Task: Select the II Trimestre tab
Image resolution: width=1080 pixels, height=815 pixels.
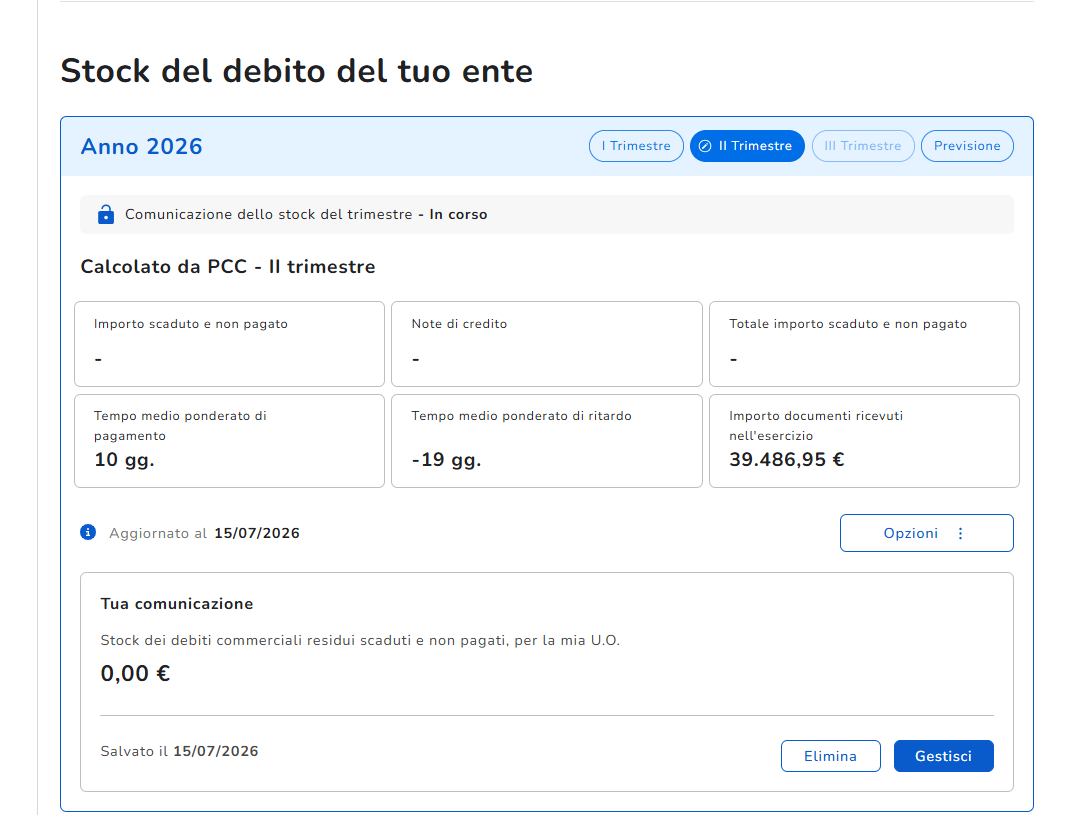Action: (x=747, y=146)
